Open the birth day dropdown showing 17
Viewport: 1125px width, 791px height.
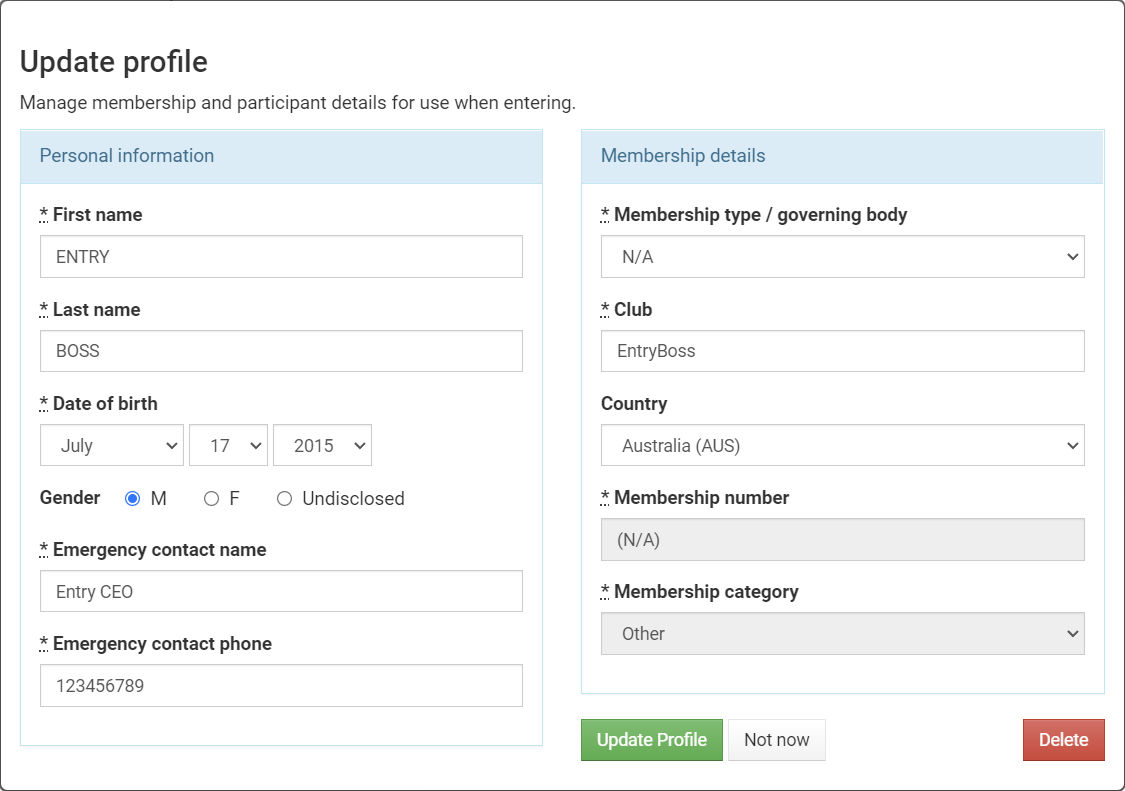point(228,445)
